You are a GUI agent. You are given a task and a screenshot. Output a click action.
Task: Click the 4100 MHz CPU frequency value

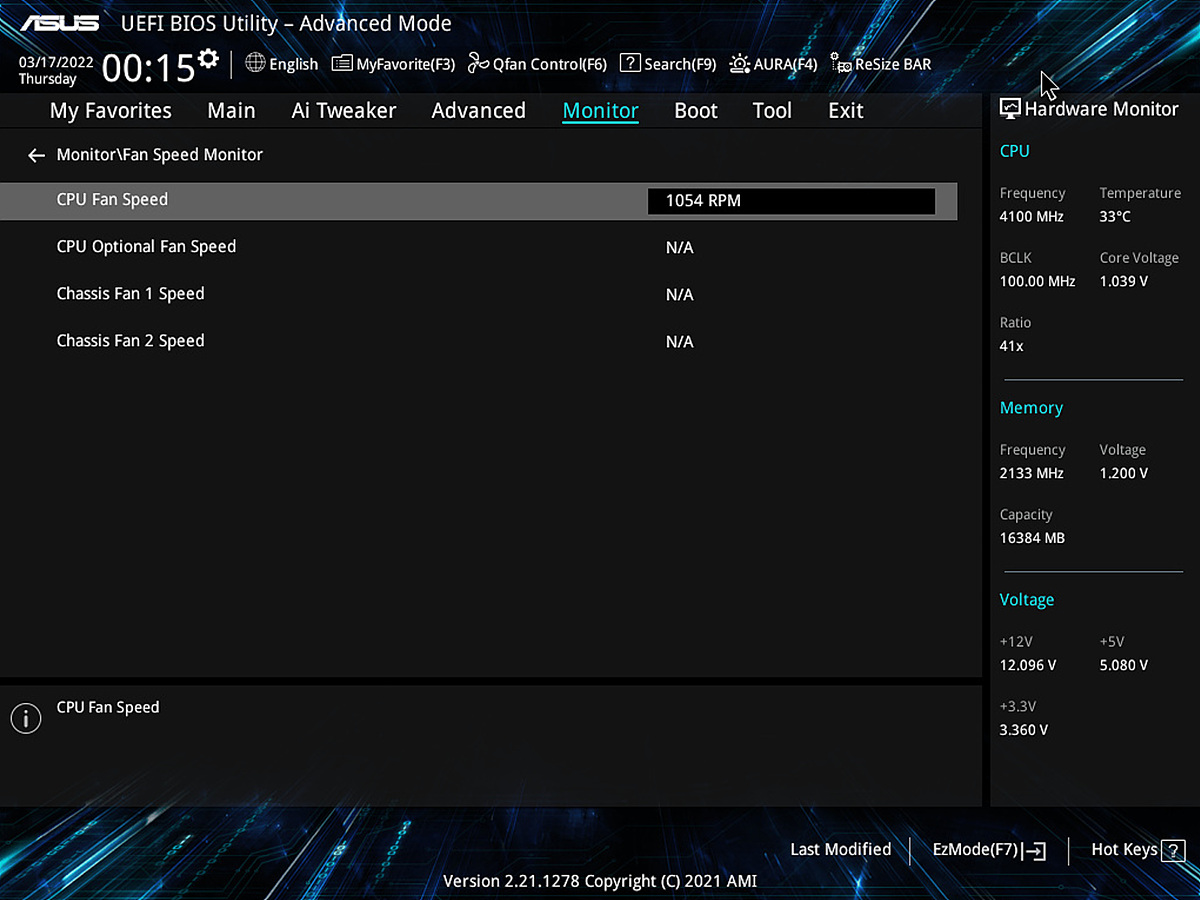[1032, 216]
